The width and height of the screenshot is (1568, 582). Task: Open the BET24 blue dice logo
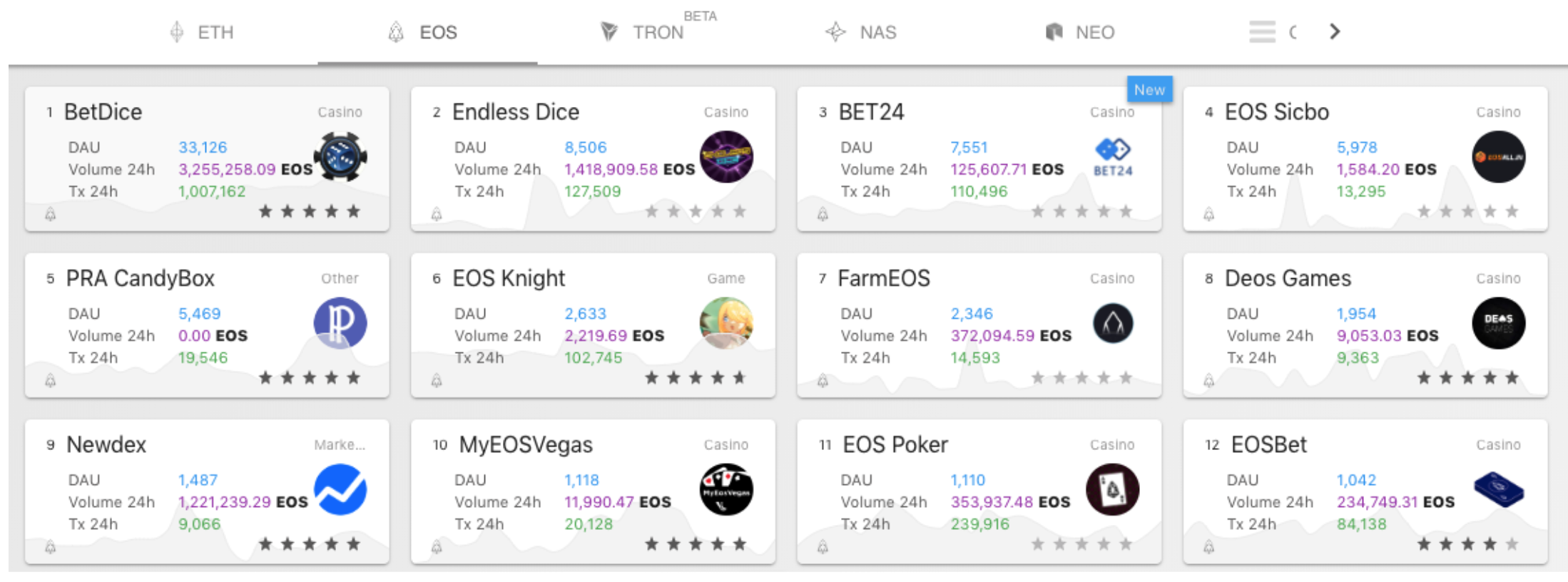[1113, 158]
